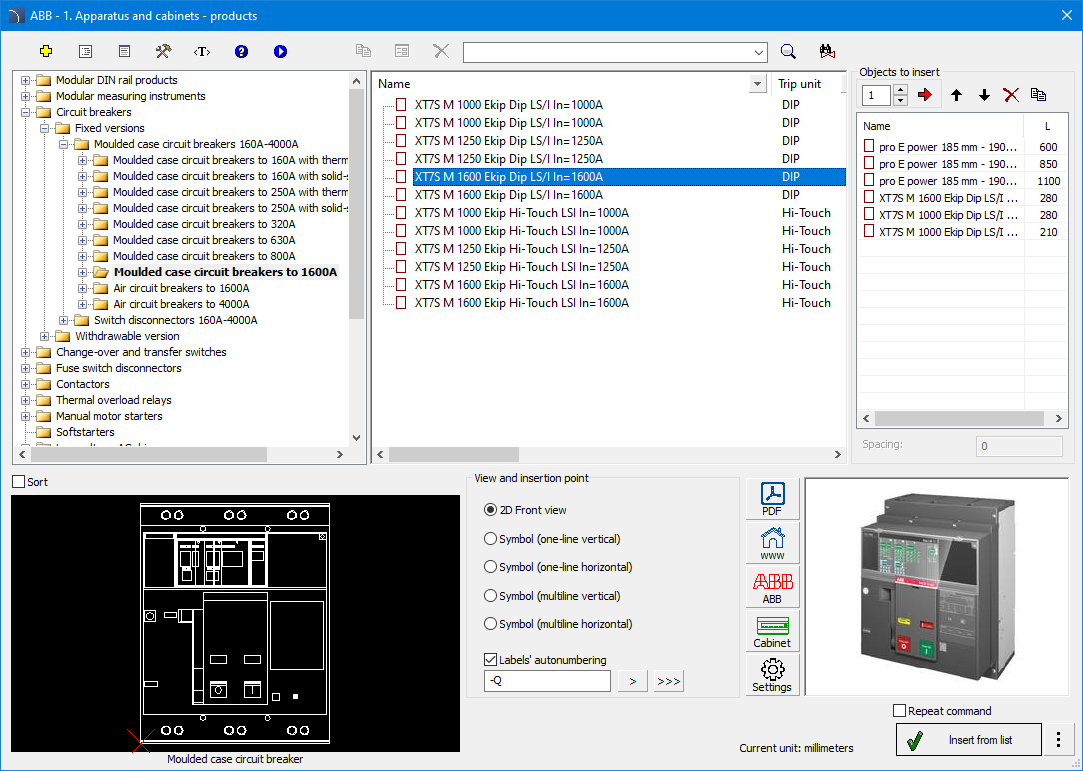Screen dimensions: 1083x771
Task: Increase quantity with the spinner up arrow
Action: pos(900,90)
